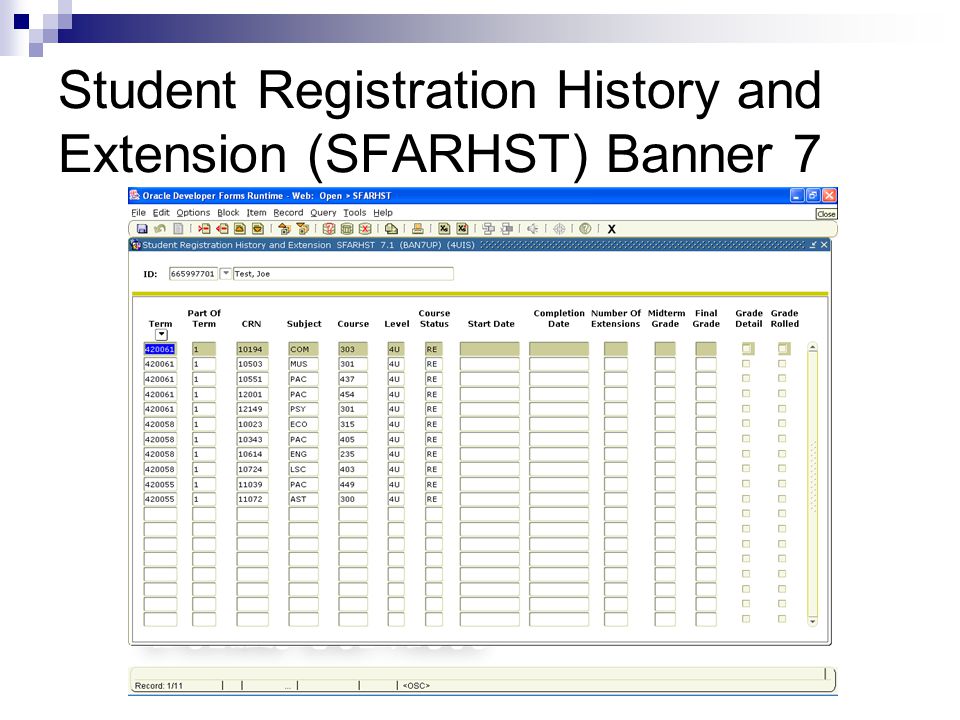
Task: Go to Next Record icon
Action: (258, 229)
